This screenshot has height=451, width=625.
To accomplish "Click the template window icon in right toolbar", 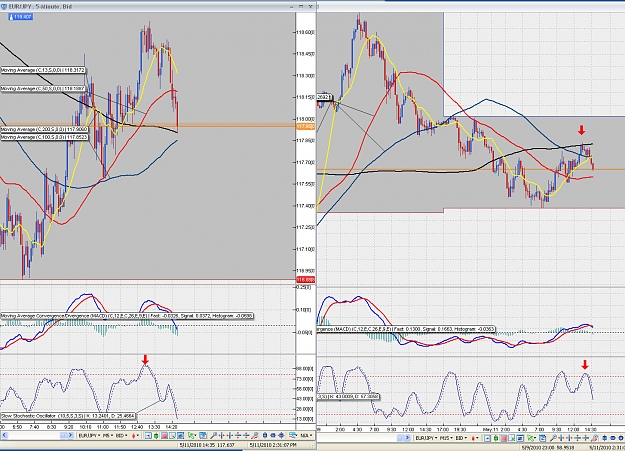I will pyautogui.click(x=542, y=438).
